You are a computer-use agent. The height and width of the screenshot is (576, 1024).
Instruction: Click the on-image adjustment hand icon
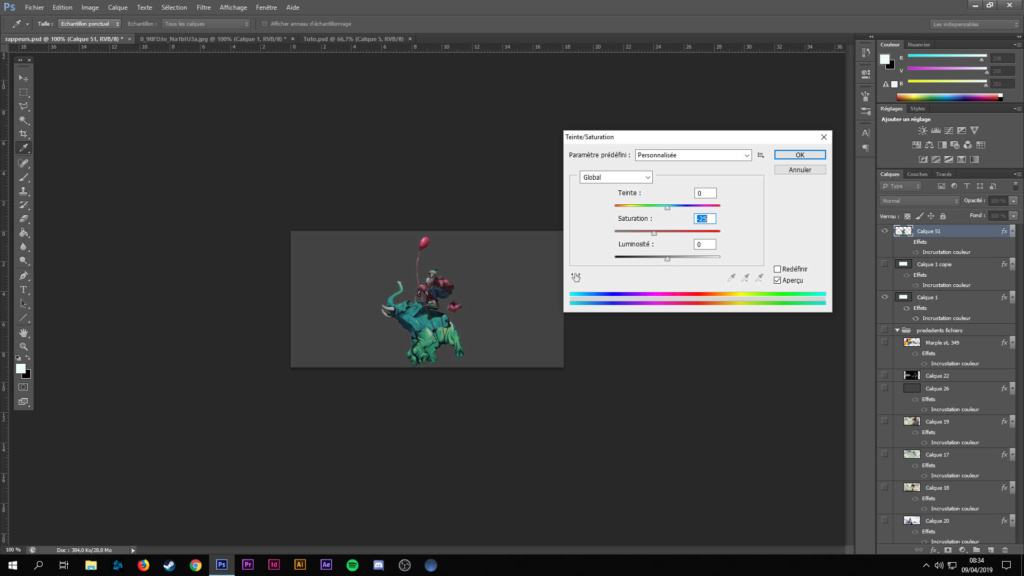pyautogui.click(x=576, y=278)
